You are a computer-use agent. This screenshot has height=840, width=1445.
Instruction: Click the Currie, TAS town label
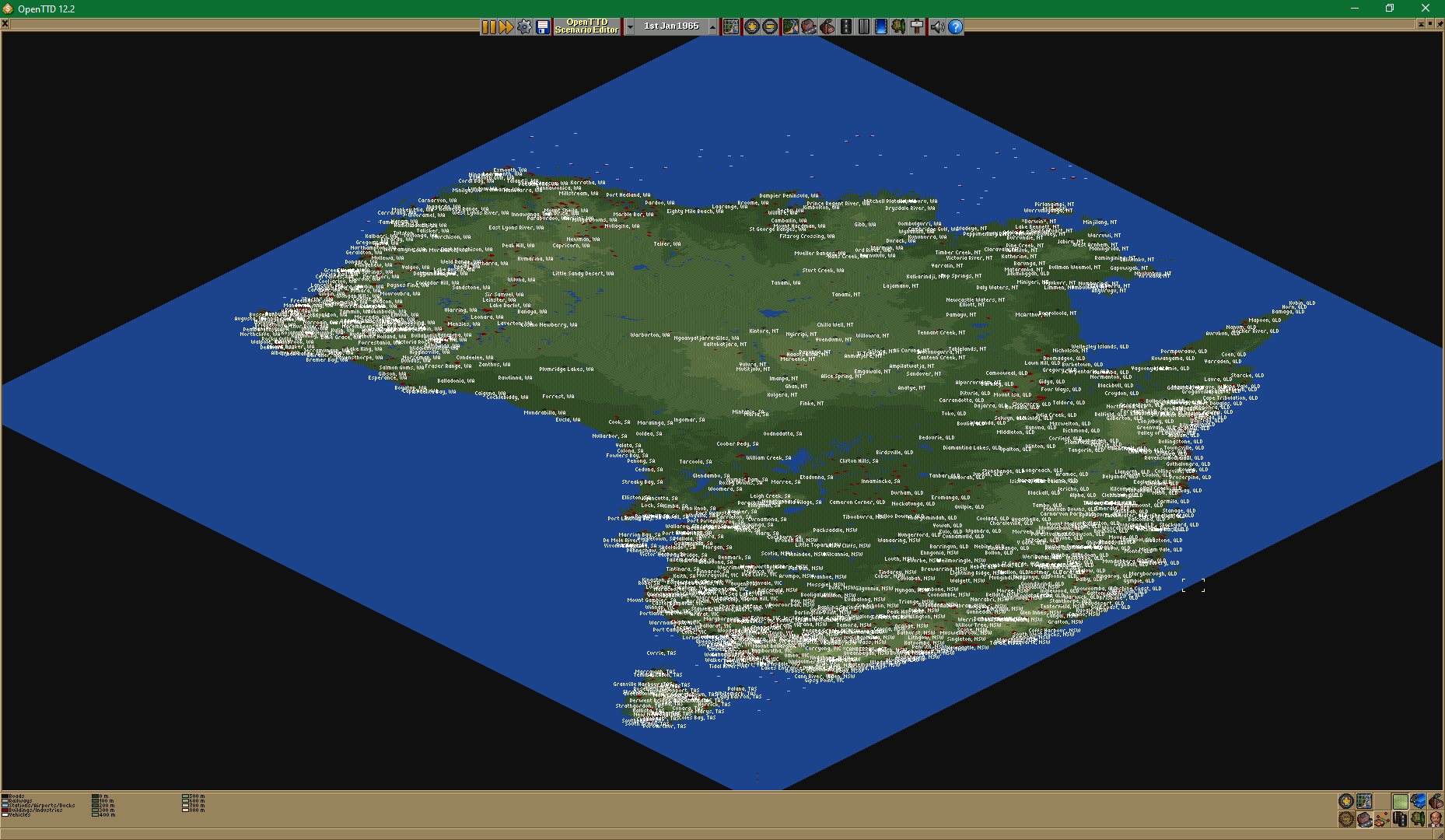(x=661, y=653)
